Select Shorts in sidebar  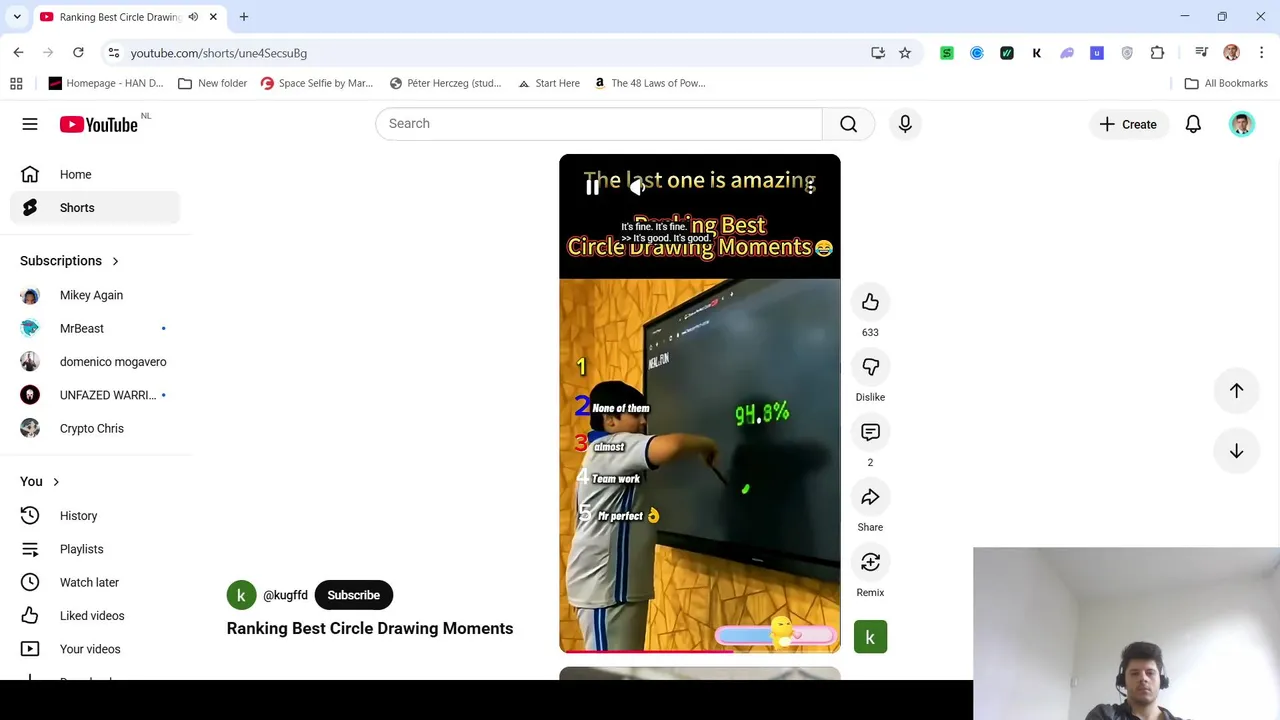click(95, 208)
